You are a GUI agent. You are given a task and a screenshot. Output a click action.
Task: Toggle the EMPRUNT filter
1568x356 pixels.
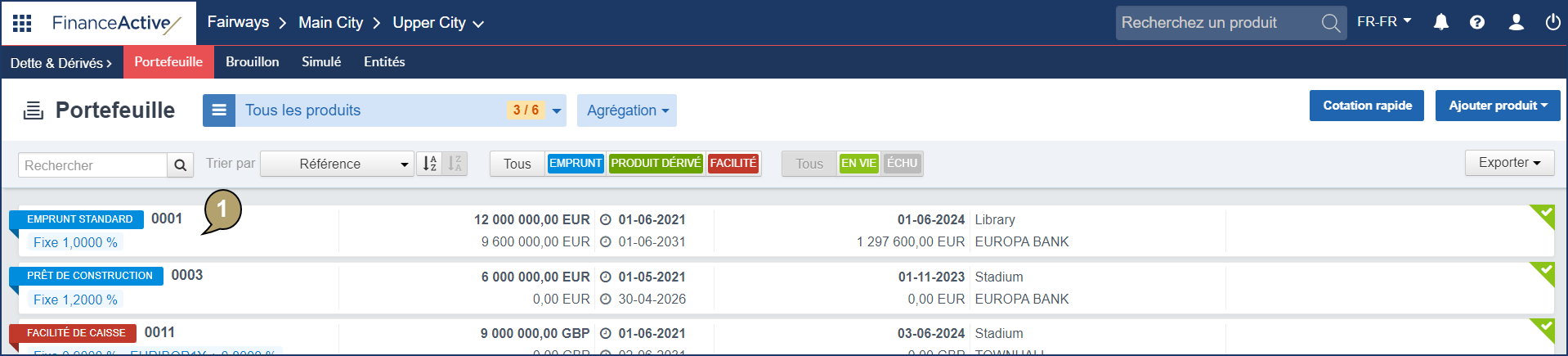(576, 164)
